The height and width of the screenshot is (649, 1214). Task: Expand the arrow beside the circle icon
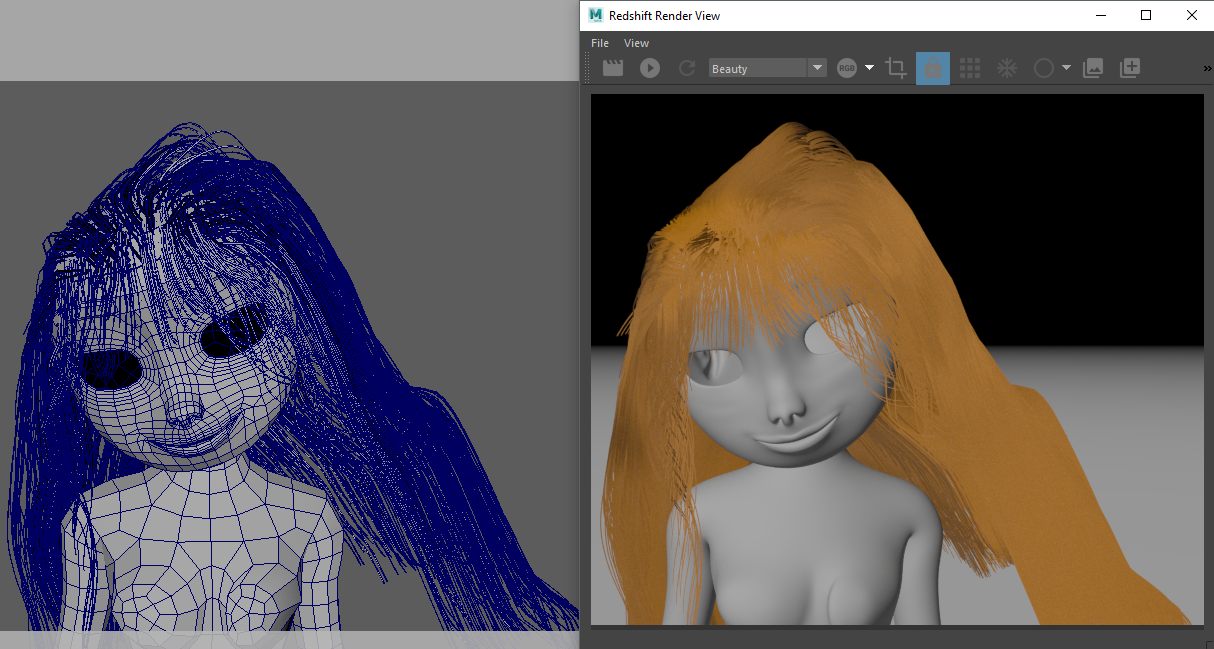pos(1066,68)
